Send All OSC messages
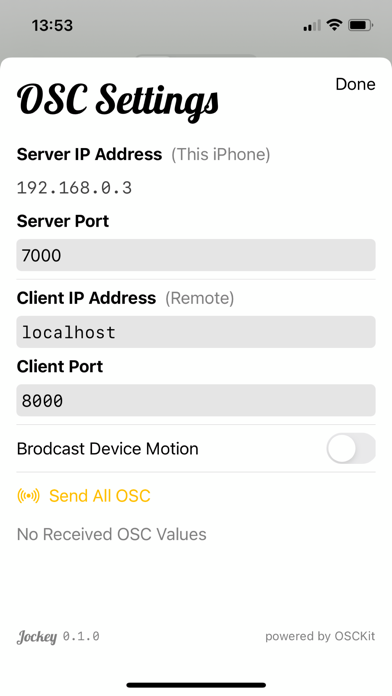This screenshot has width=392, height=696. tap(99, 496)
